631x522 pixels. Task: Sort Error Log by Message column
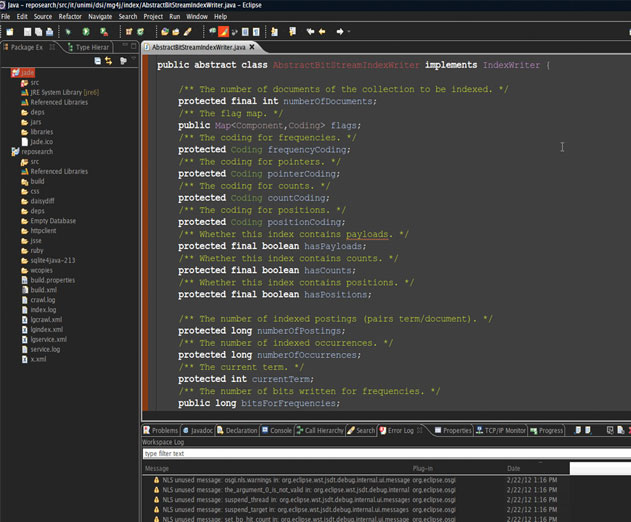coord(277,468)
